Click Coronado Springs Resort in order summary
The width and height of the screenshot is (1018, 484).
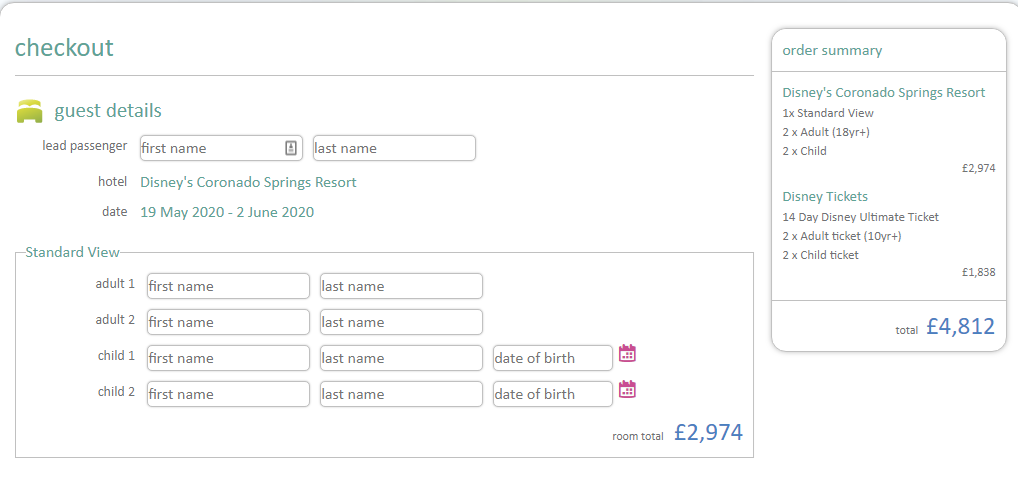point(883,92)
